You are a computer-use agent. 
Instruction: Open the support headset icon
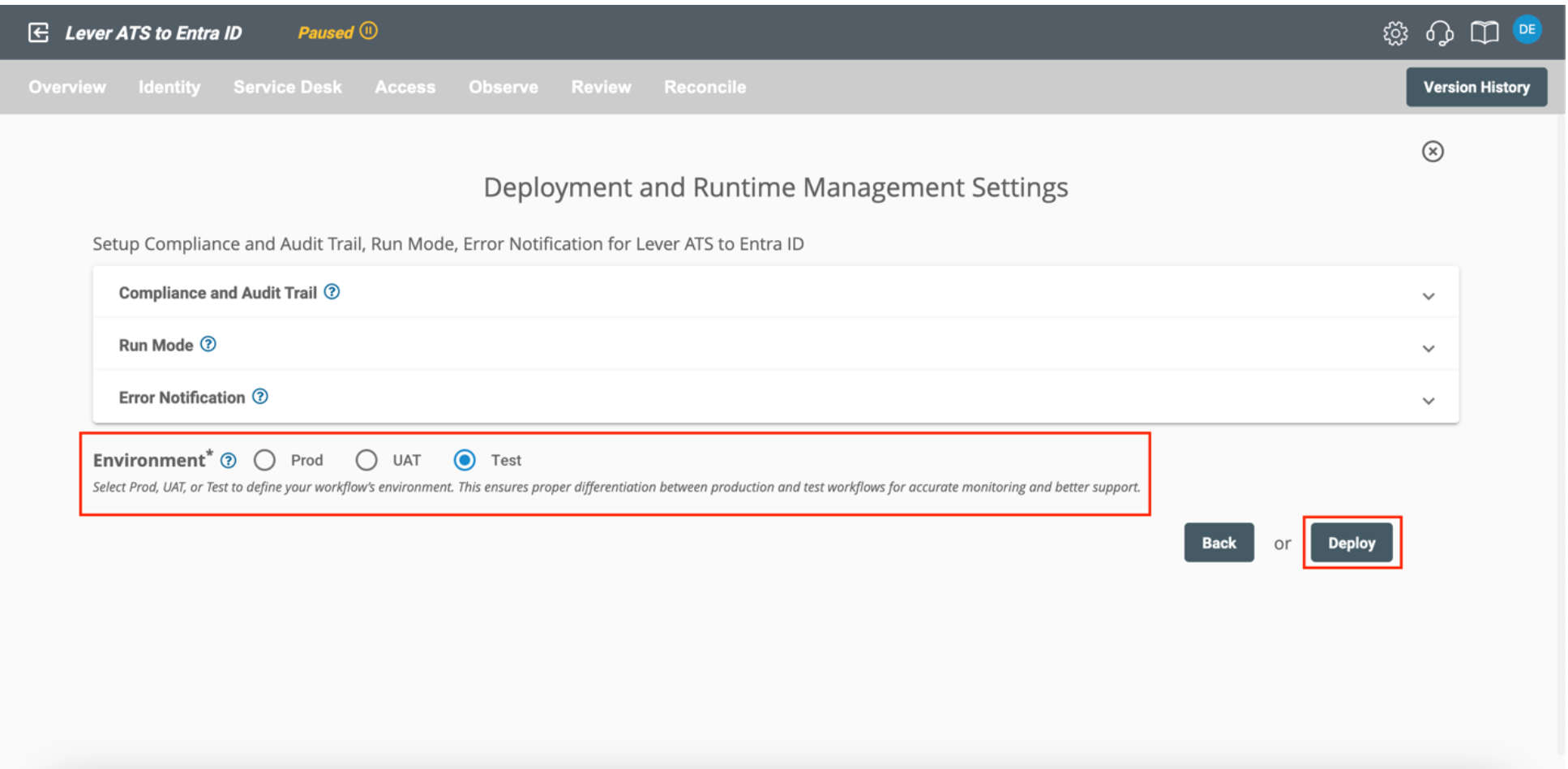click(1439, 33)
